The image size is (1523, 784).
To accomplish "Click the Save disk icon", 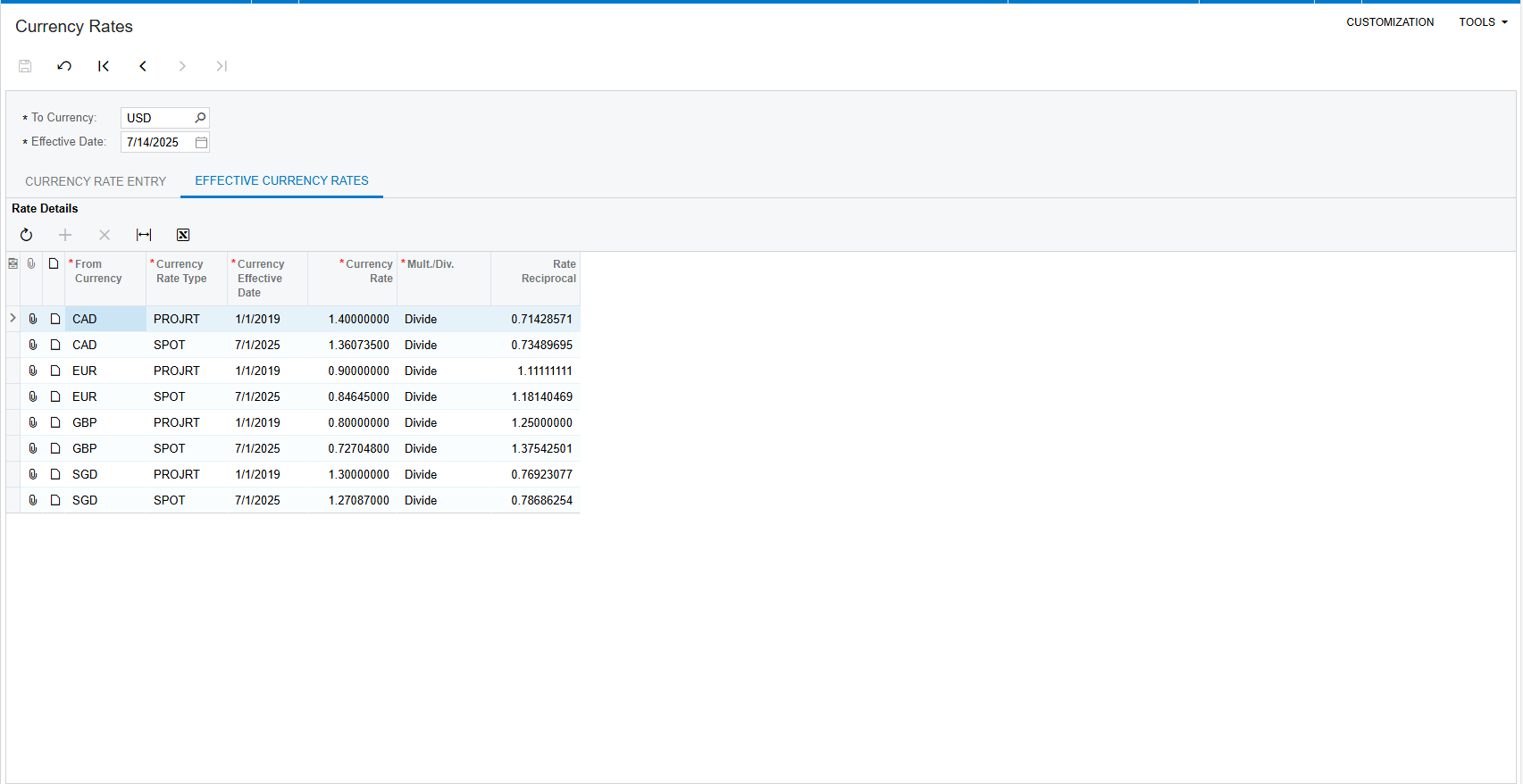I will coord(25,66).
